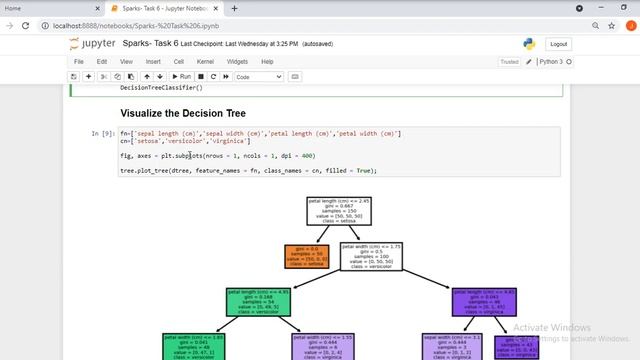Open the File menu

pyautogui.click(x=79, y=62)
